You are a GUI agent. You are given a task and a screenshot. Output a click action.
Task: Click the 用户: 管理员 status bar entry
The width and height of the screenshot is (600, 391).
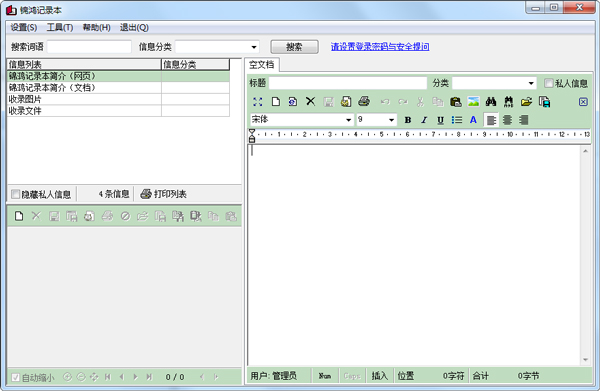[274, 376]
